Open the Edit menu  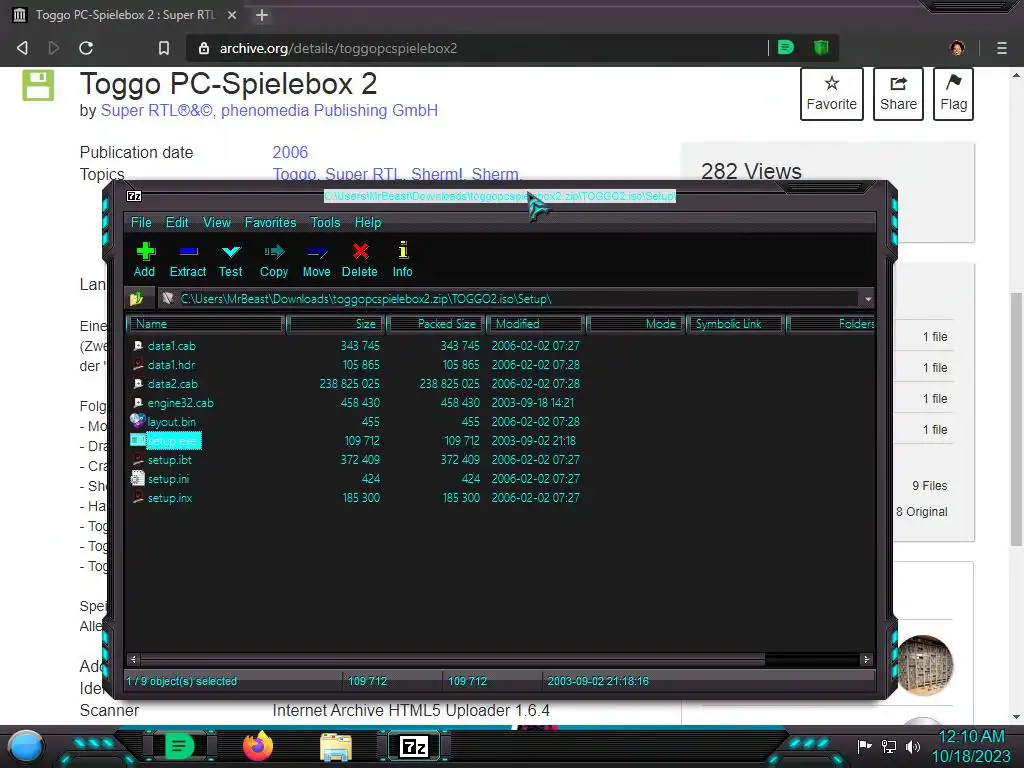[x=177, y=222]
